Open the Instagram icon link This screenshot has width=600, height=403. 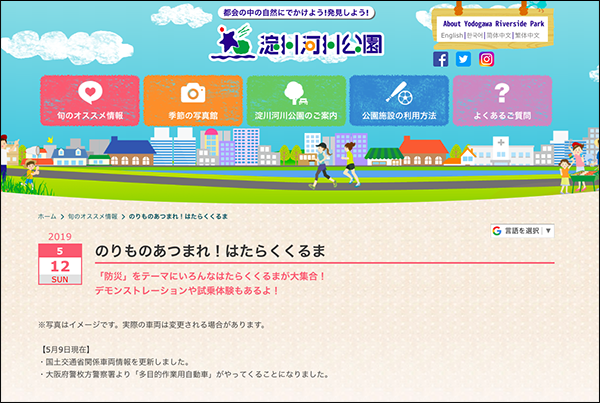coord(486,59)
